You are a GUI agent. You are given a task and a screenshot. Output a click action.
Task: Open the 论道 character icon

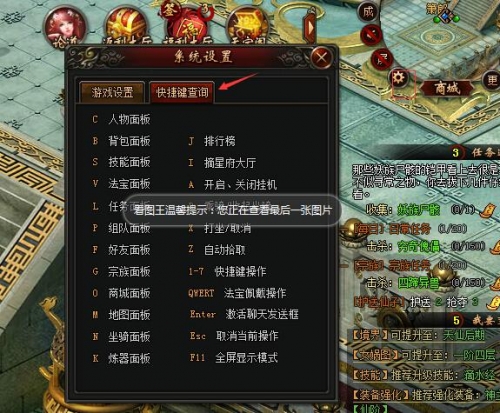pos(65,26)
